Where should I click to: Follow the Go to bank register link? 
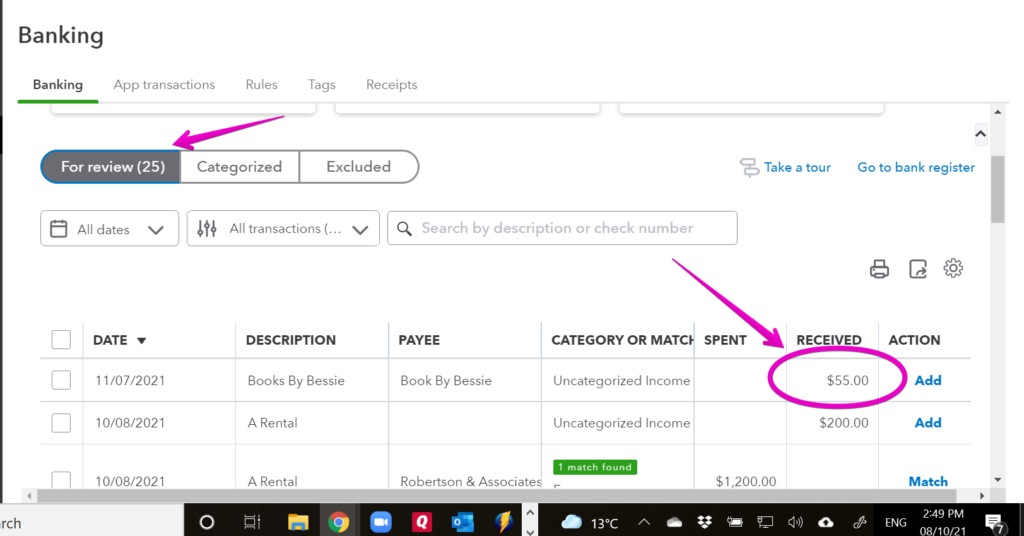[x=915, y=167]
